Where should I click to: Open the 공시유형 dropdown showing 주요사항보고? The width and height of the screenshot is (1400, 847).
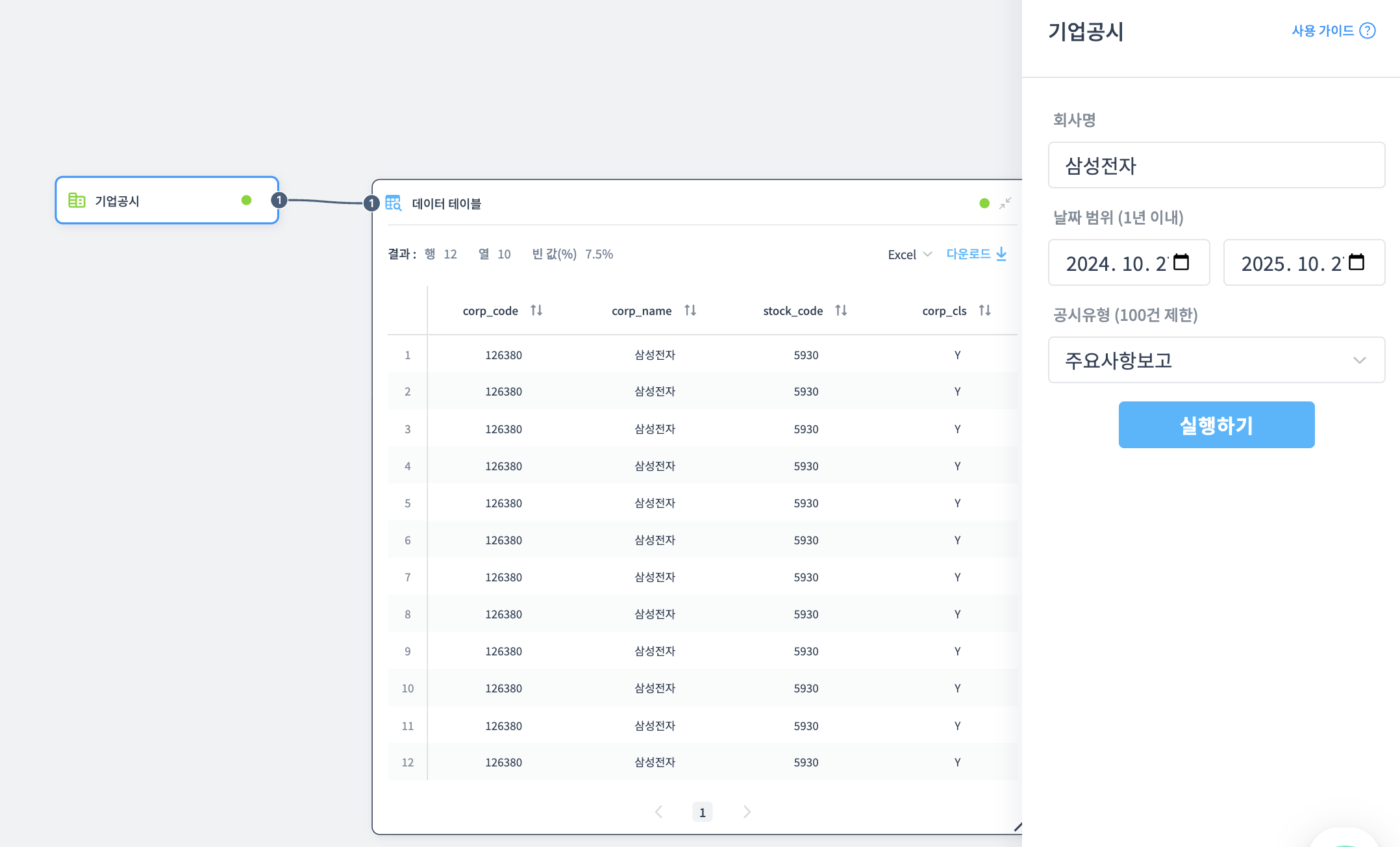click(x=1216, y=360)
